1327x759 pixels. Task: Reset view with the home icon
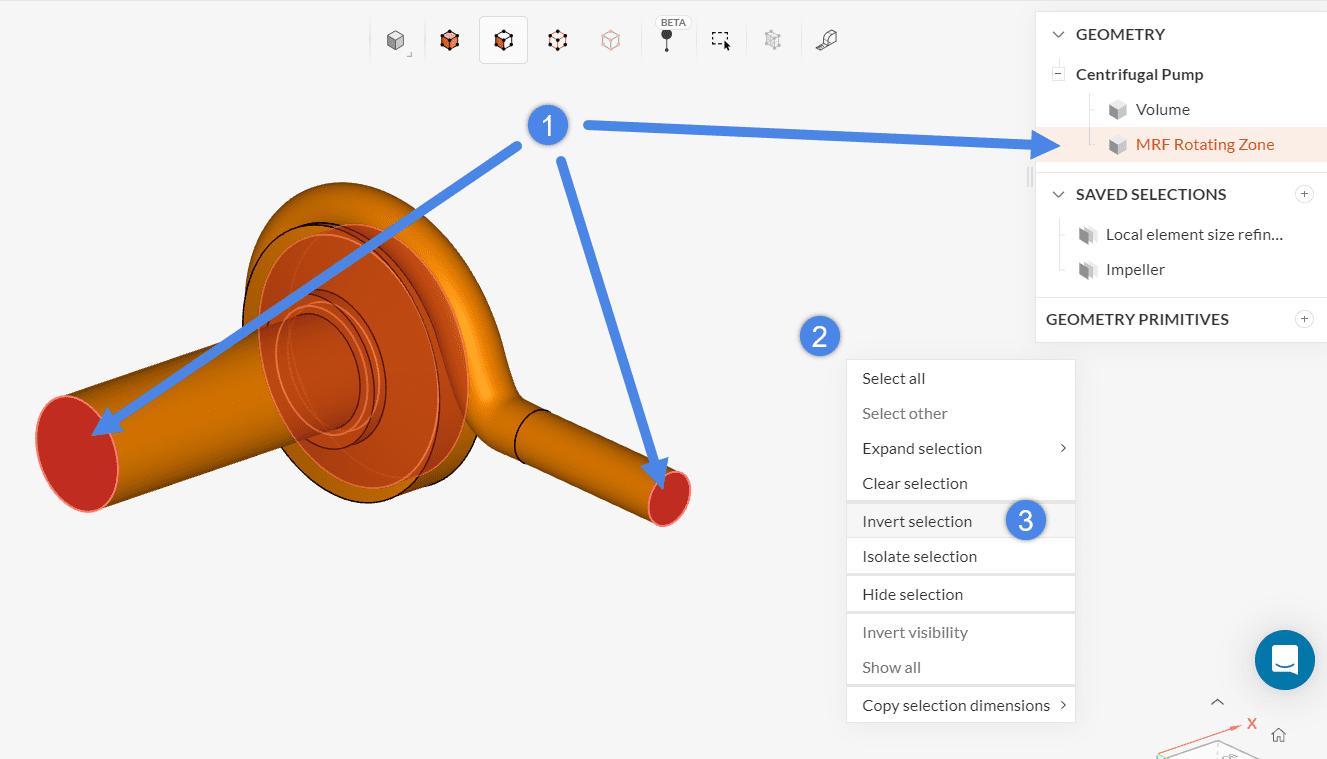coord(1278,736)
